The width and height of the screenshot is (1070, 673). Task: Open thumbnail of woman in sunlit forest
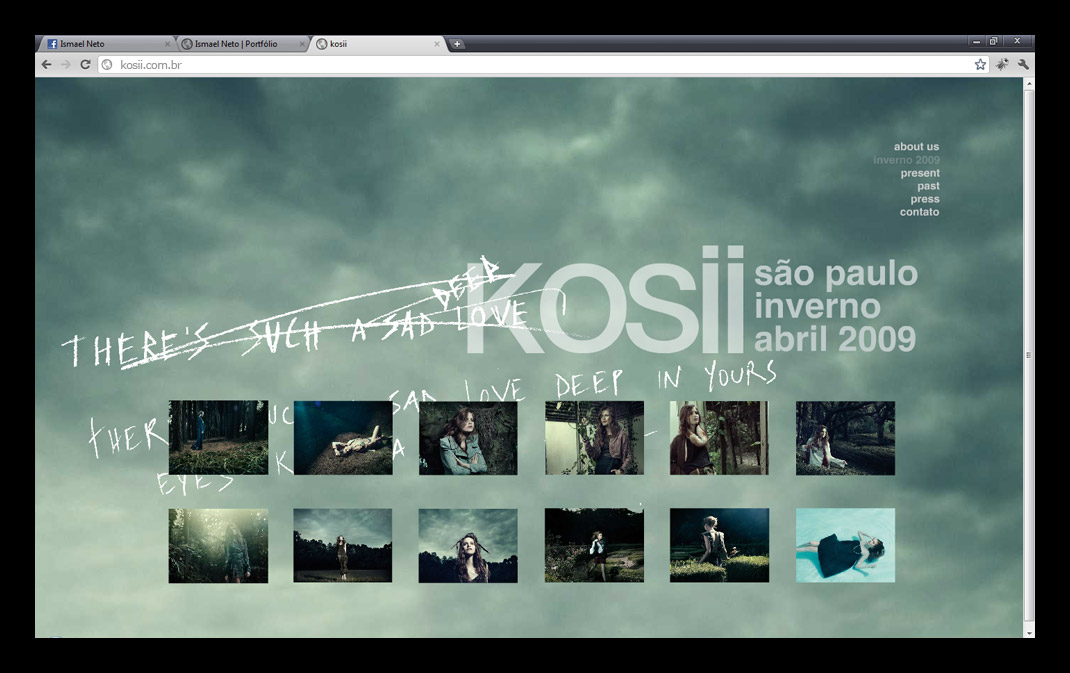click(x=218, y=545)
